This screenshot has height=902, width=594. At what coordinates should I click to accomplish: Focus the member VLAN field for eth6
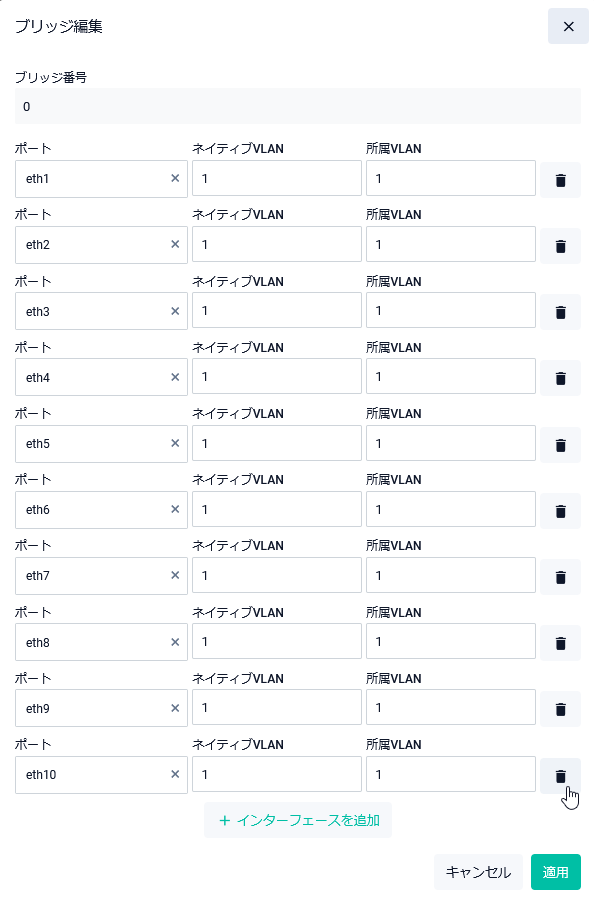pyautogui.click(x=451, y=509)
